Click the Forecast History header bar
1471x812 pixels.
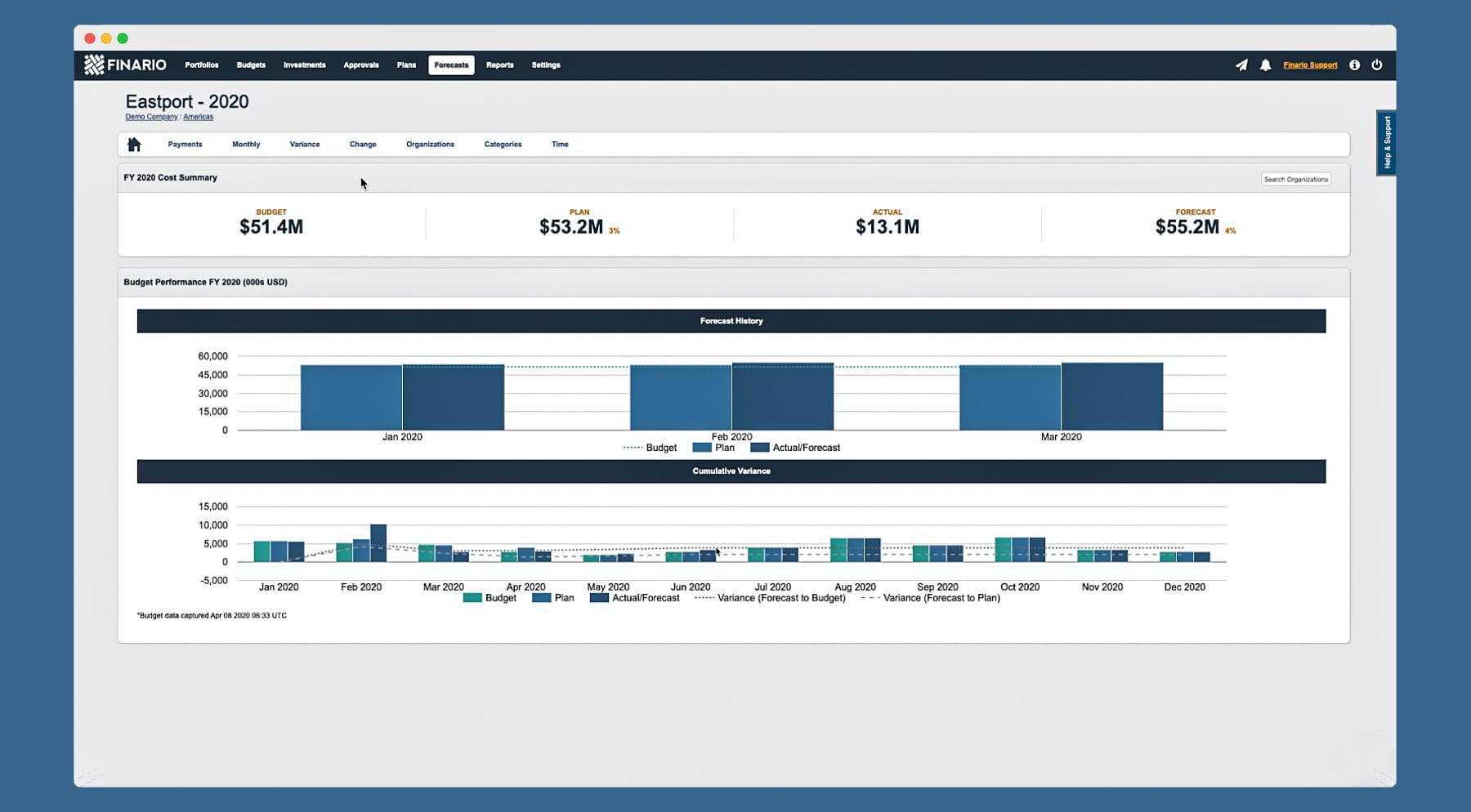(x=731, y=321)
